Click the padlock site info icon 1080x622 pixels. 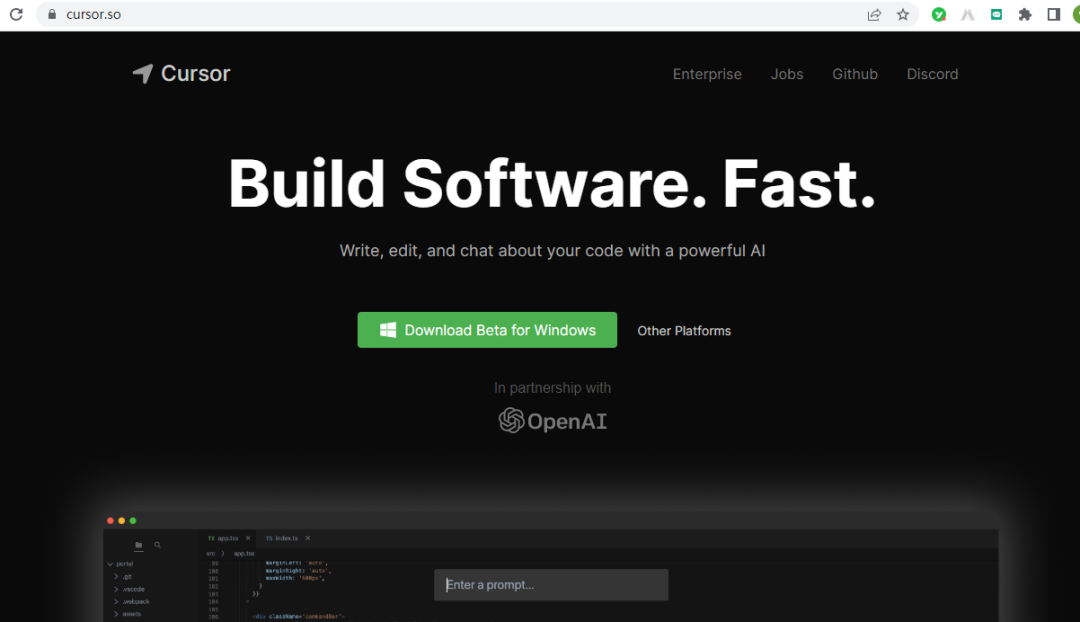coord(52,14)
